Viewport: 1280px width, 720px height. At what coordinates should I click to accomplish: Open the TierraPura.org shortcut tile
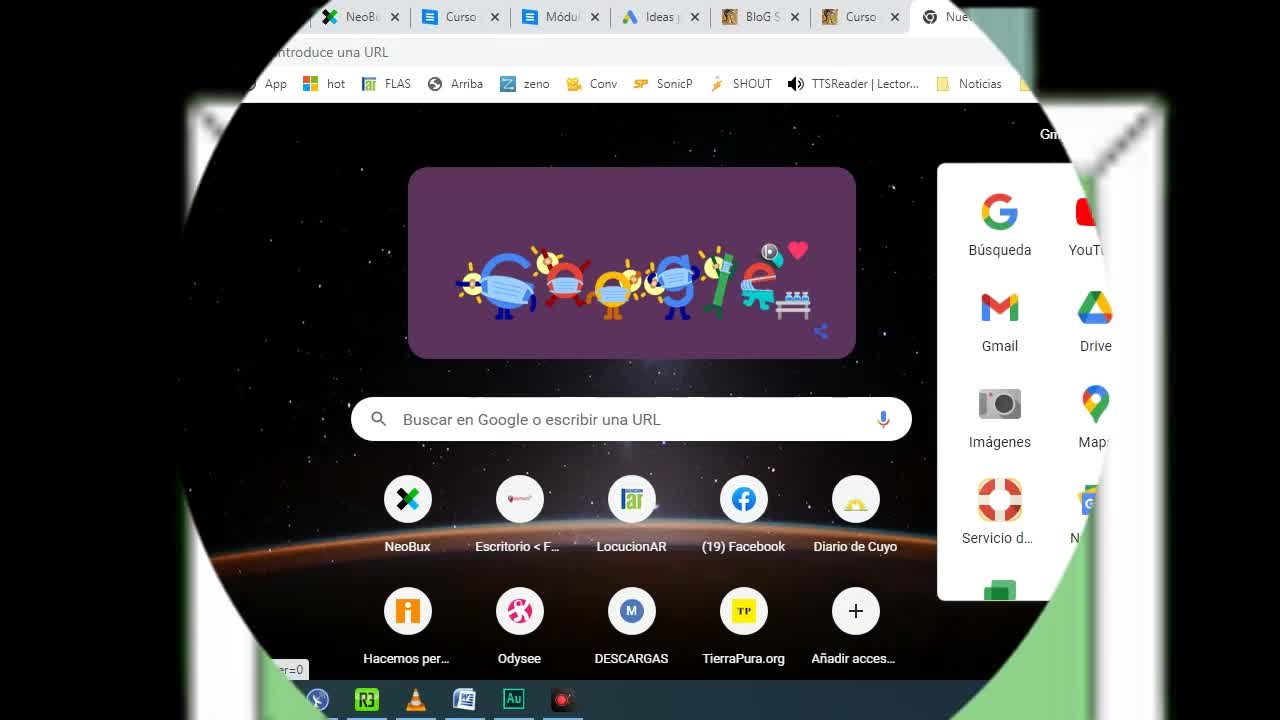(x=744, y=626)
